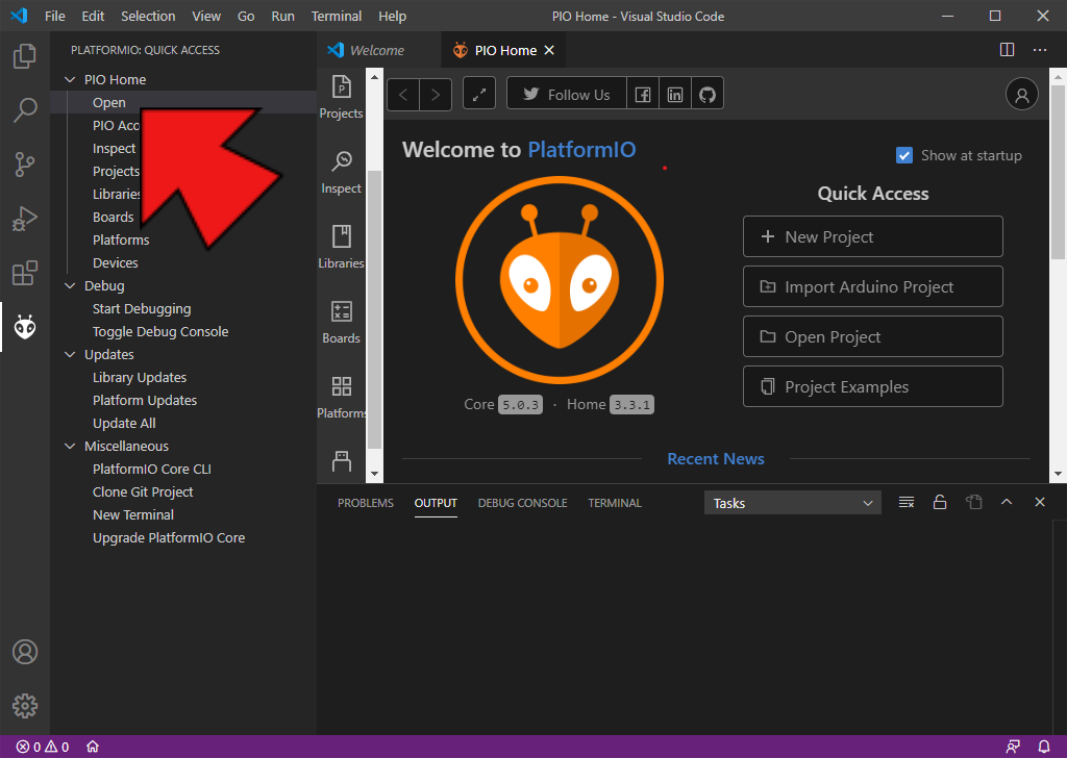Open the Extensions view icon
Viewport: 1067px width, 758px height.
tap(25, 273)
